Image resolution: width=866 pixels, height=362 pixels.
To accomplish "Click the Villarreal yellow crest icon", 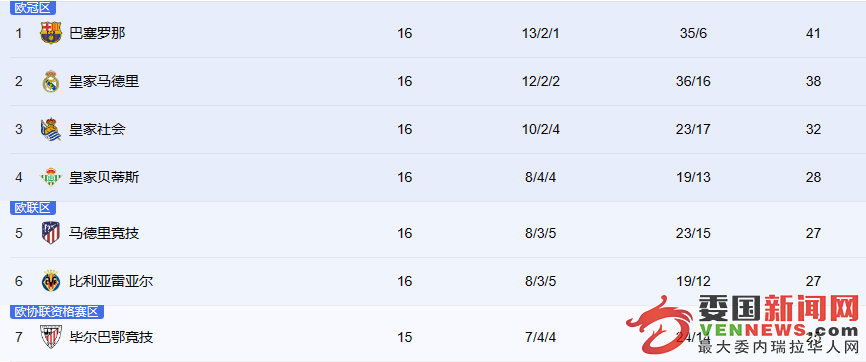I will pos(51,281).
